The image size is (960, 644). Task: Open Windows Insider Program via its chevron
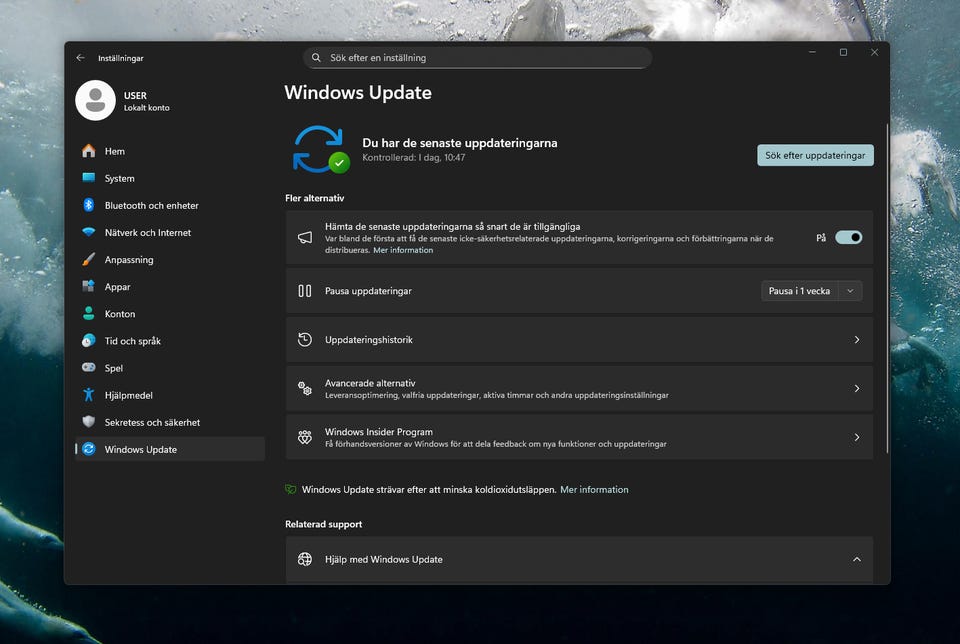[856, 437]
